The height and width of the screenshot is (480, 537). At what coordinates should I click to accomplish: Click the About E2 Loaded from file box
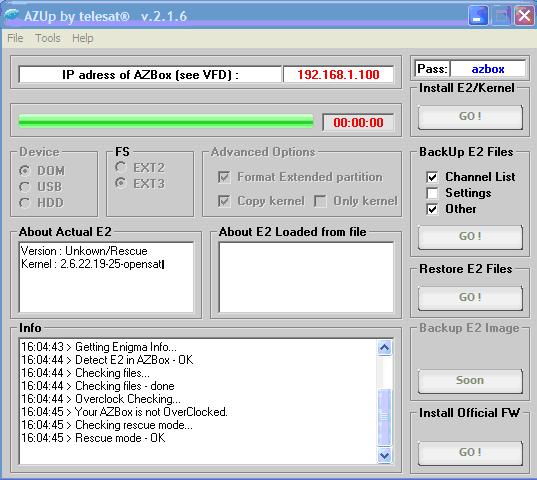[x=306, y=277]
